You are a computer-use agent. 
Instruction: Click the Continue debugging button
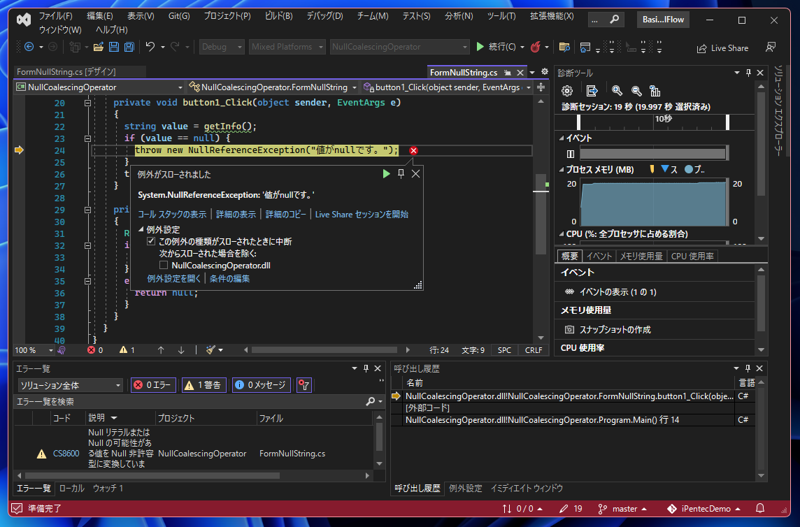pyautogui.click(x=497, y=47)
